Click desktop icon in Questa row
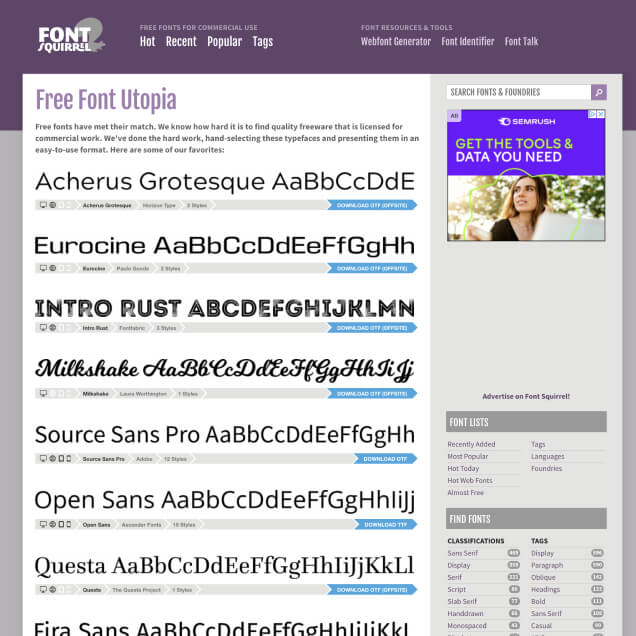This screenshot has height=636, width=636. tap(43, 589)
